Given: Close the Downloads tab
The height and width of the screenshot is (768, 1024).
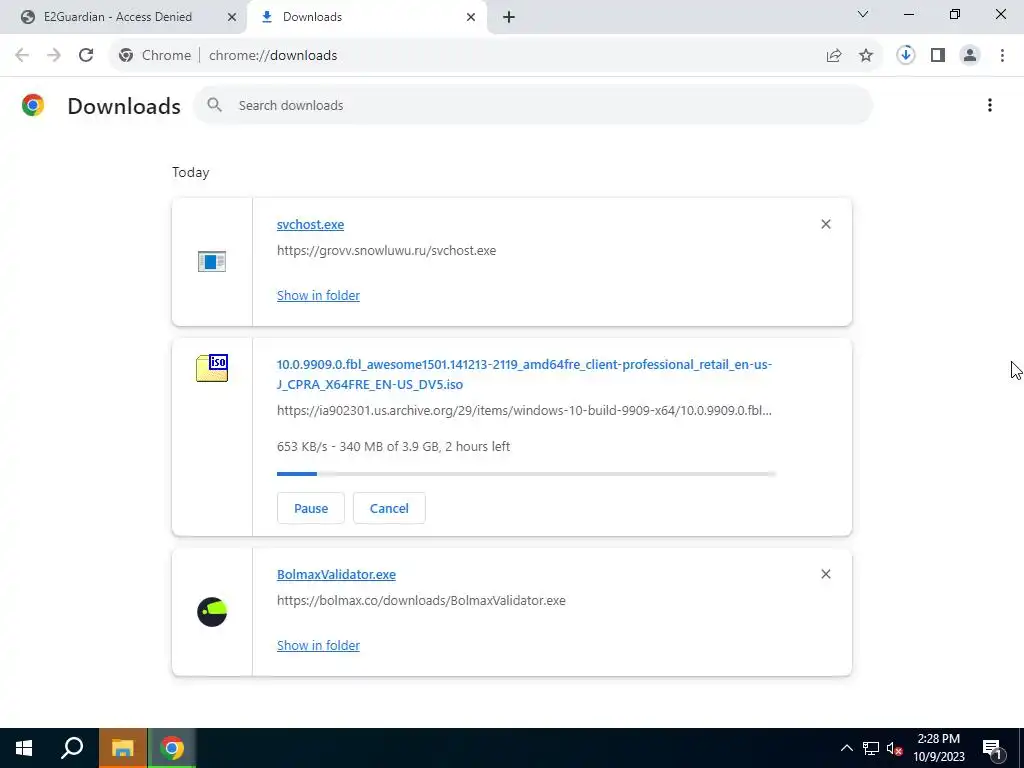Looking at the screenshot, I should pos(471,17).
